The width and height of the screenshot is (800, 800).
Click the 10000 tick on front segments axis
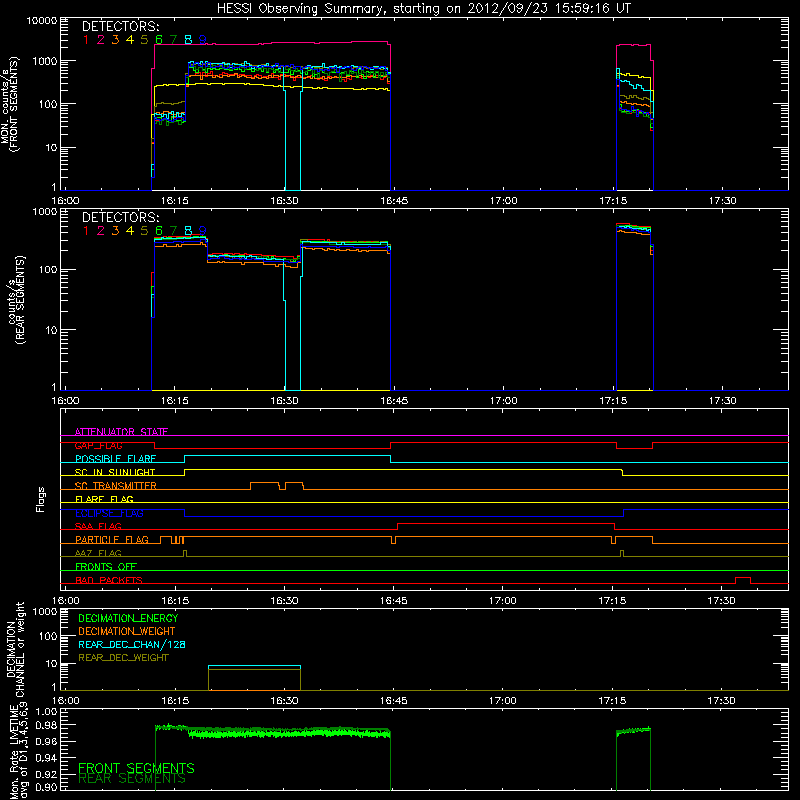[42, 21]
